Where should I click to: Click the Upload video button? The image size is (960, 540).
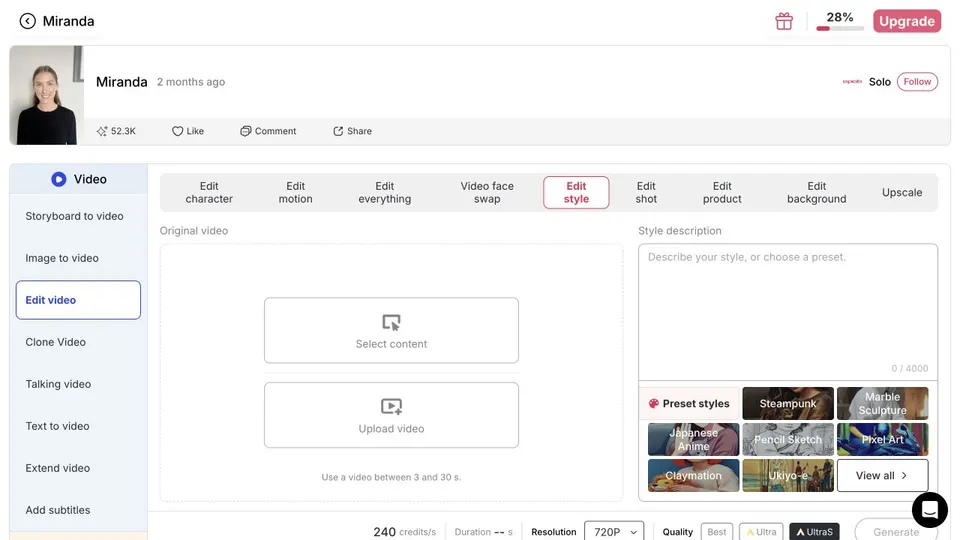click(x=391, y=415)
